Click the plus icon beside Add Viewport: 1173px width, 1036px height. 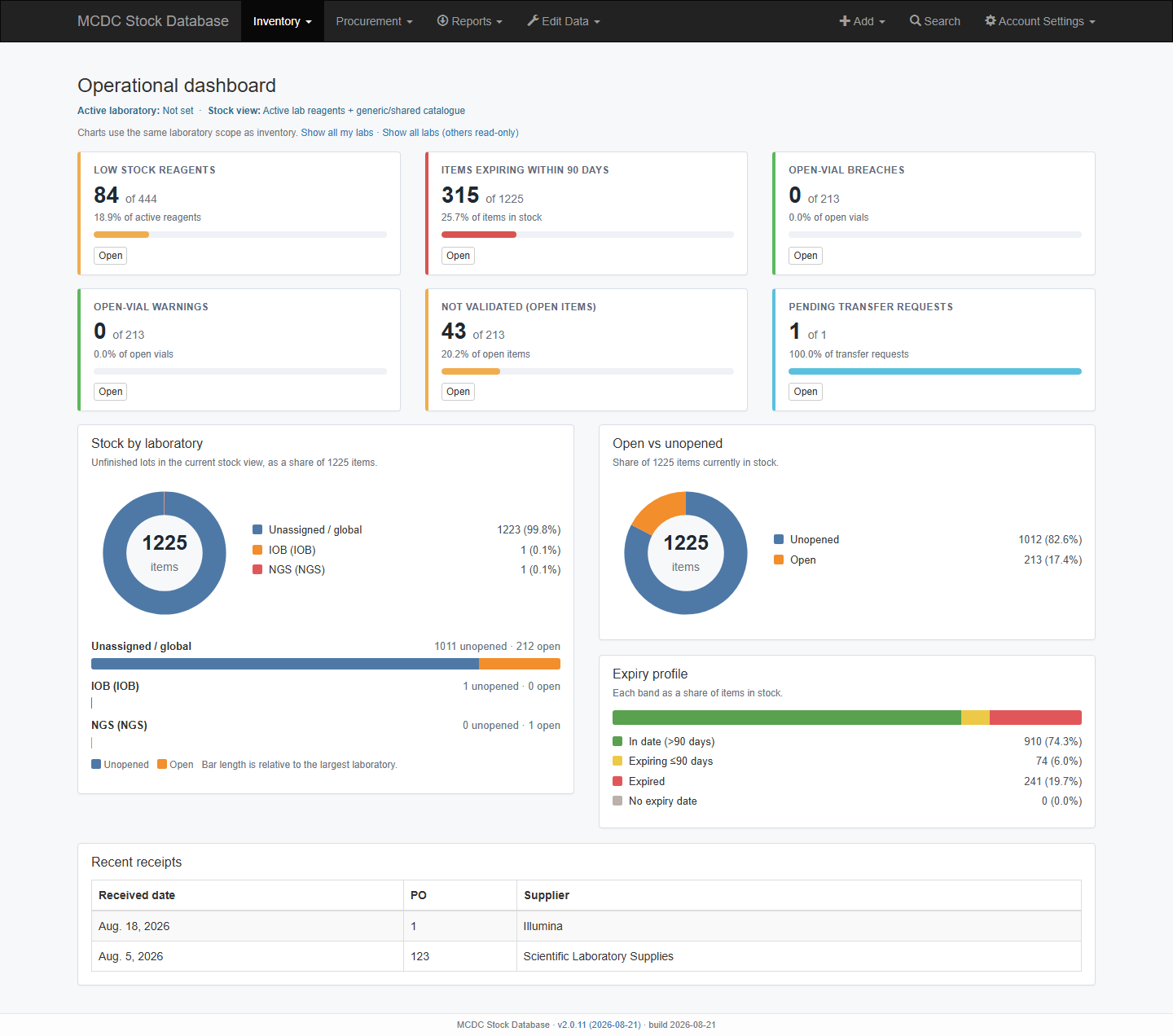point(845,20)
